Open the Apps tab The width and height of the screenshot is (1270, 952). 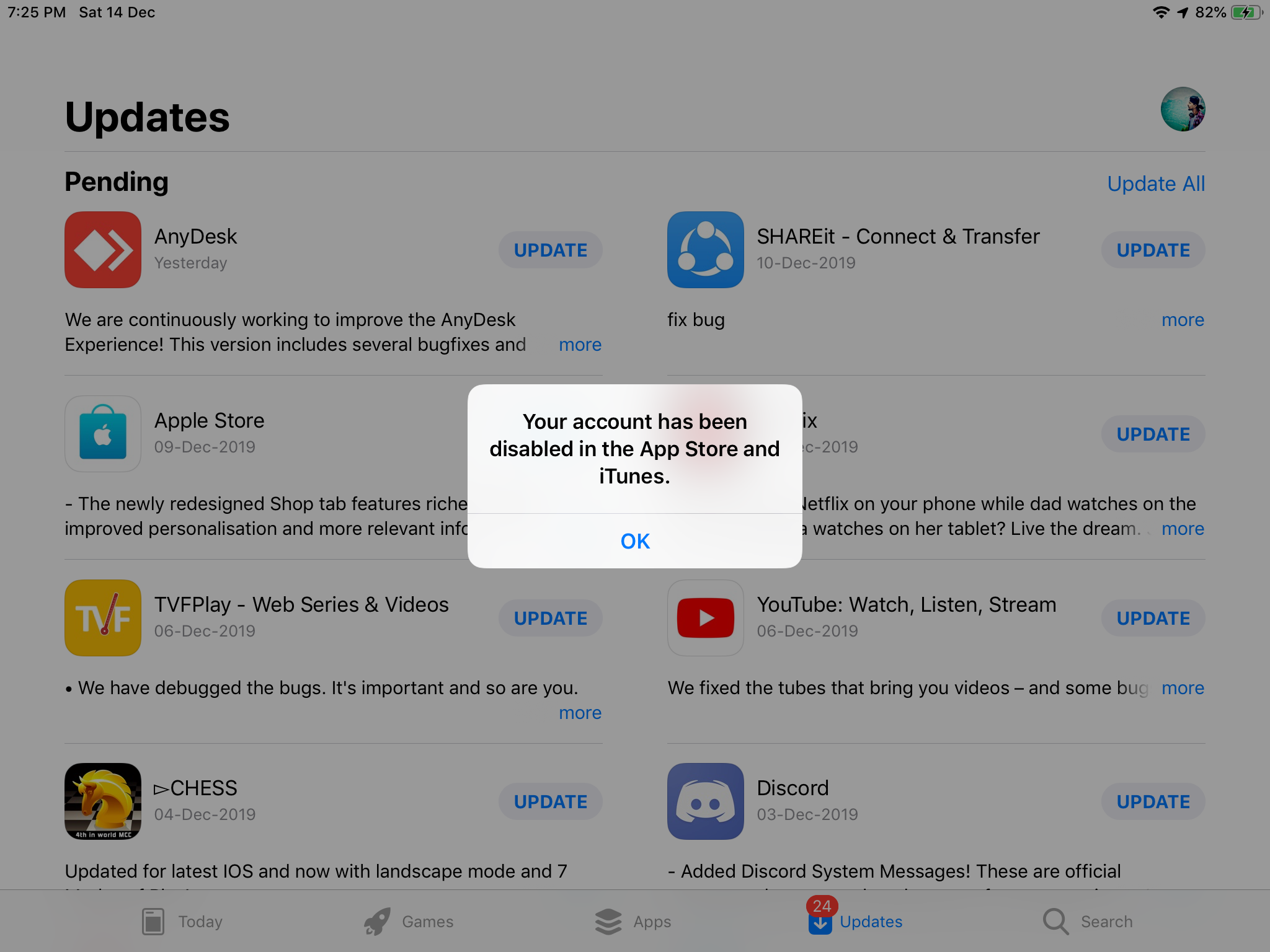[634, 922]
